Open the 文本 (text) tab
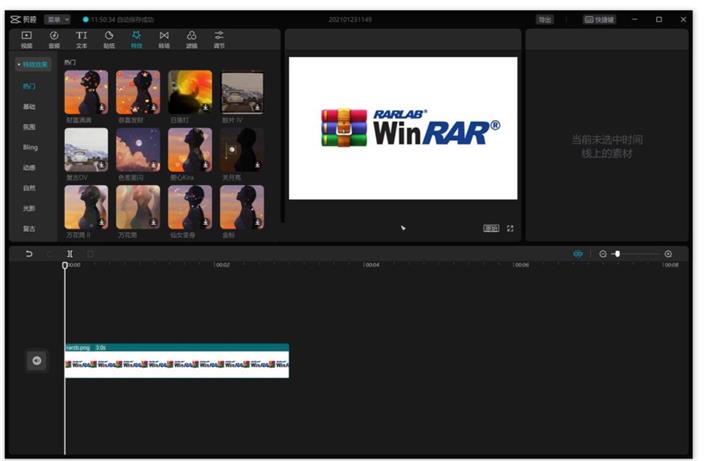728x461 pixels. [x=81, y=39]
